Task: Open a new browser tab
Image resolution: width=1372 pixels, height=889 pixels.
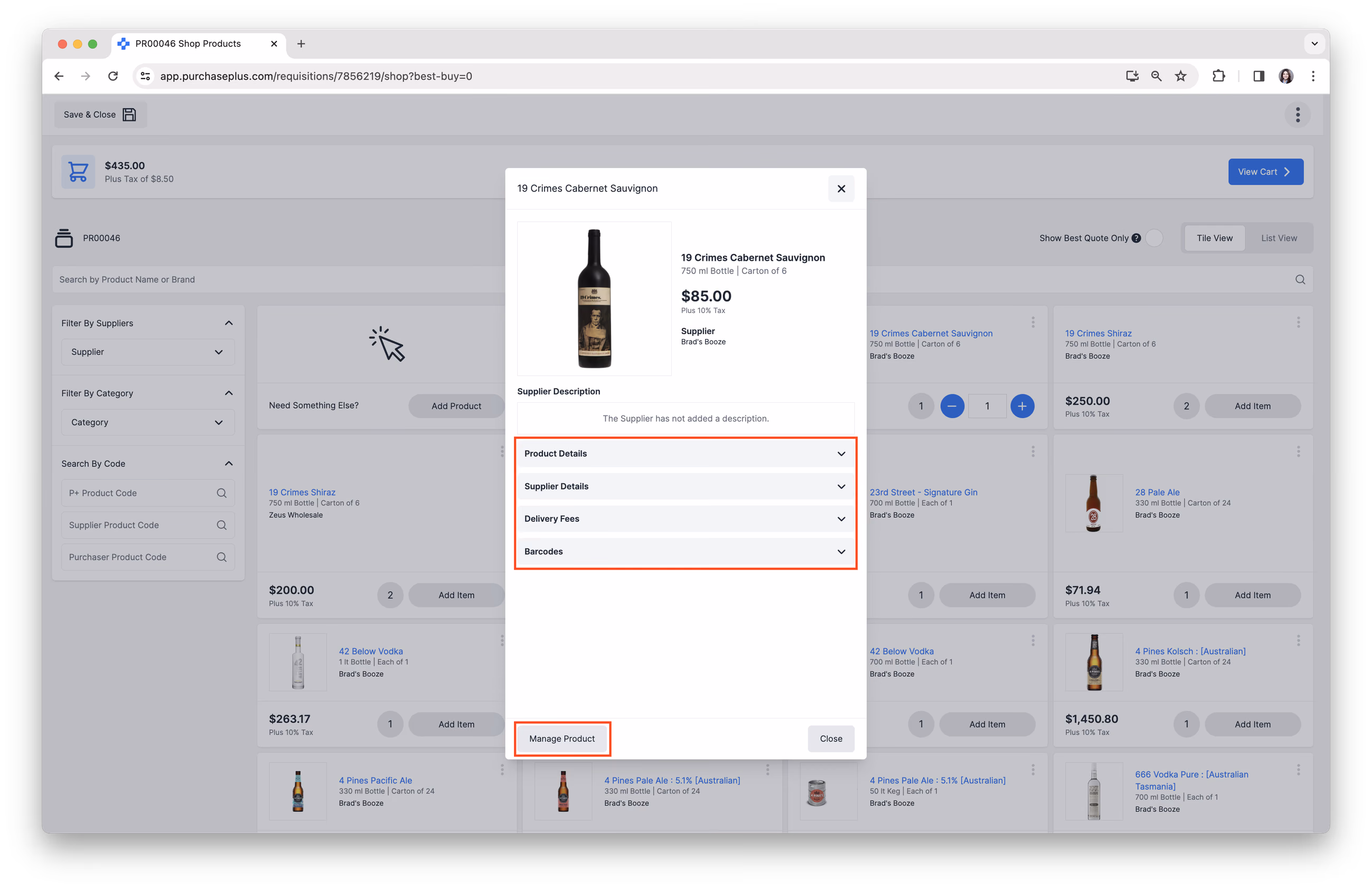Action: 301,44
